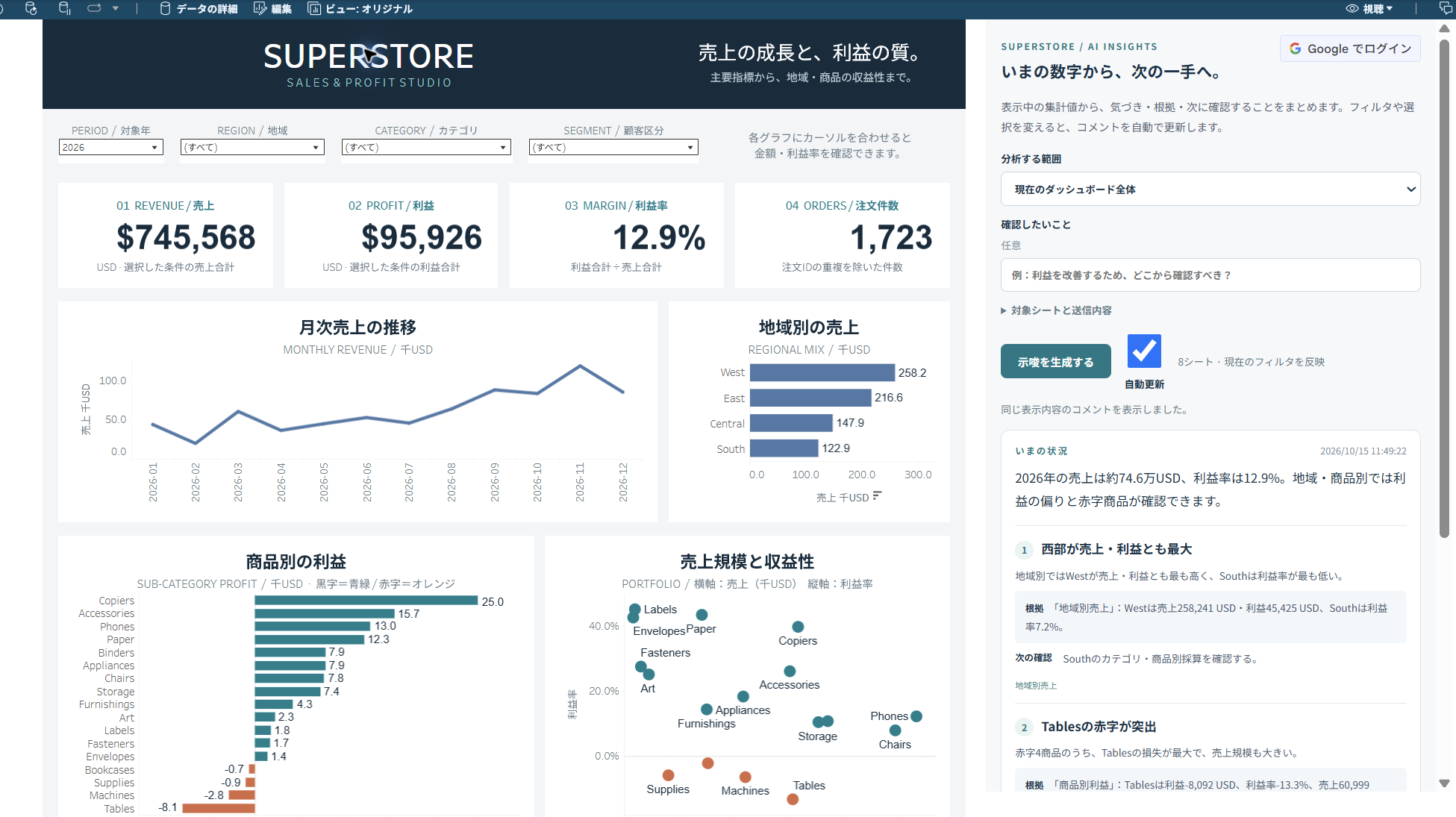Viewport: 1456px width, 817px height.
Task: Open the ビュー: オリジナル view item
Action: [360, 9]
